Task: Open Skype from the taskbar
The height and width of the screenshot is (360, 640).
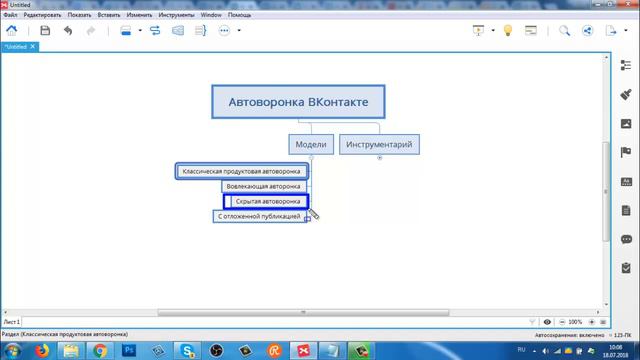Action: tap(187, 351)
